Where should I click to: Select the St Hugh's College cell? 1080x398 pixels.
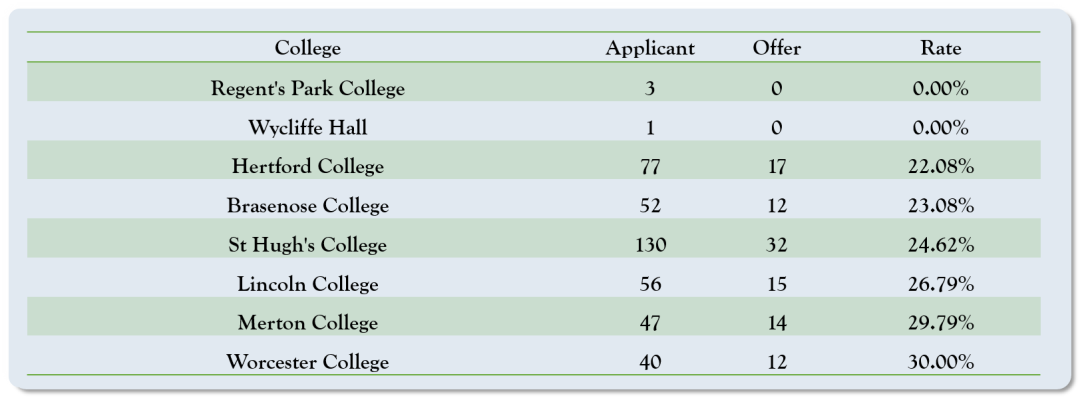click(x=308, y=245)
